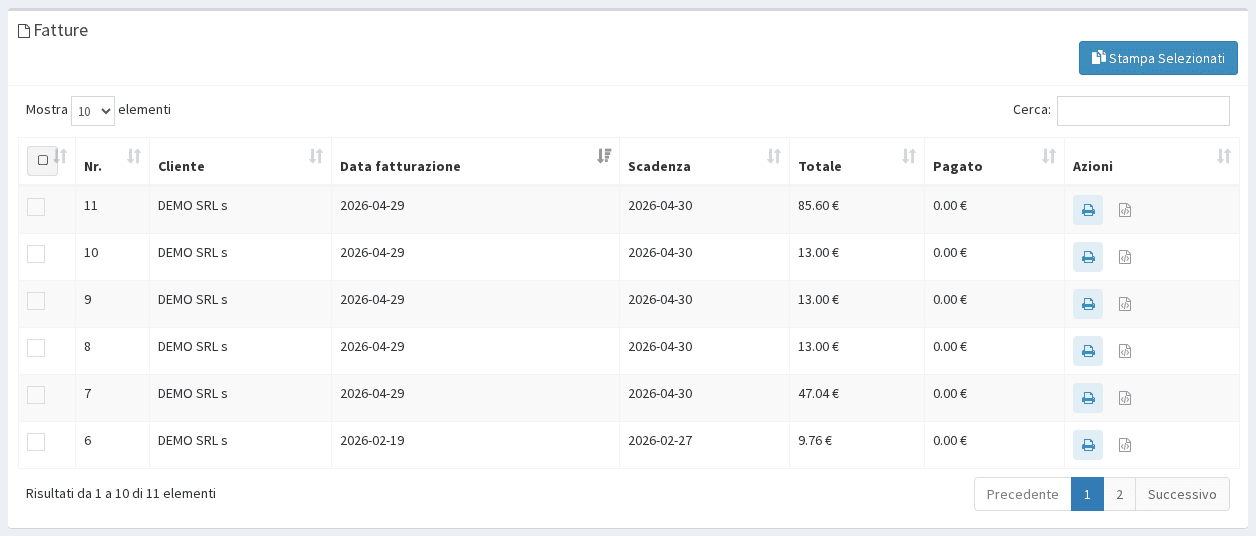Sort by Azioni column arrows

[x=1224, y=156]
